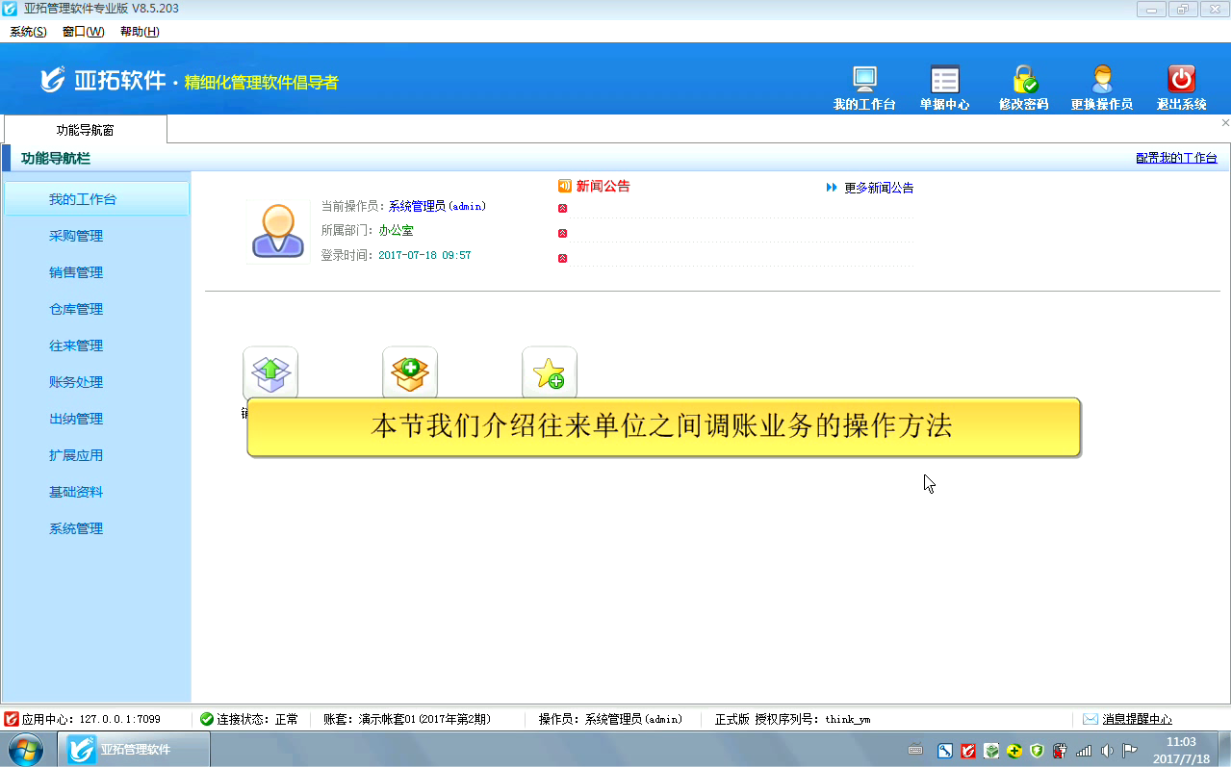
Task: Click Windows Start button
Action: tap(26, 749)
